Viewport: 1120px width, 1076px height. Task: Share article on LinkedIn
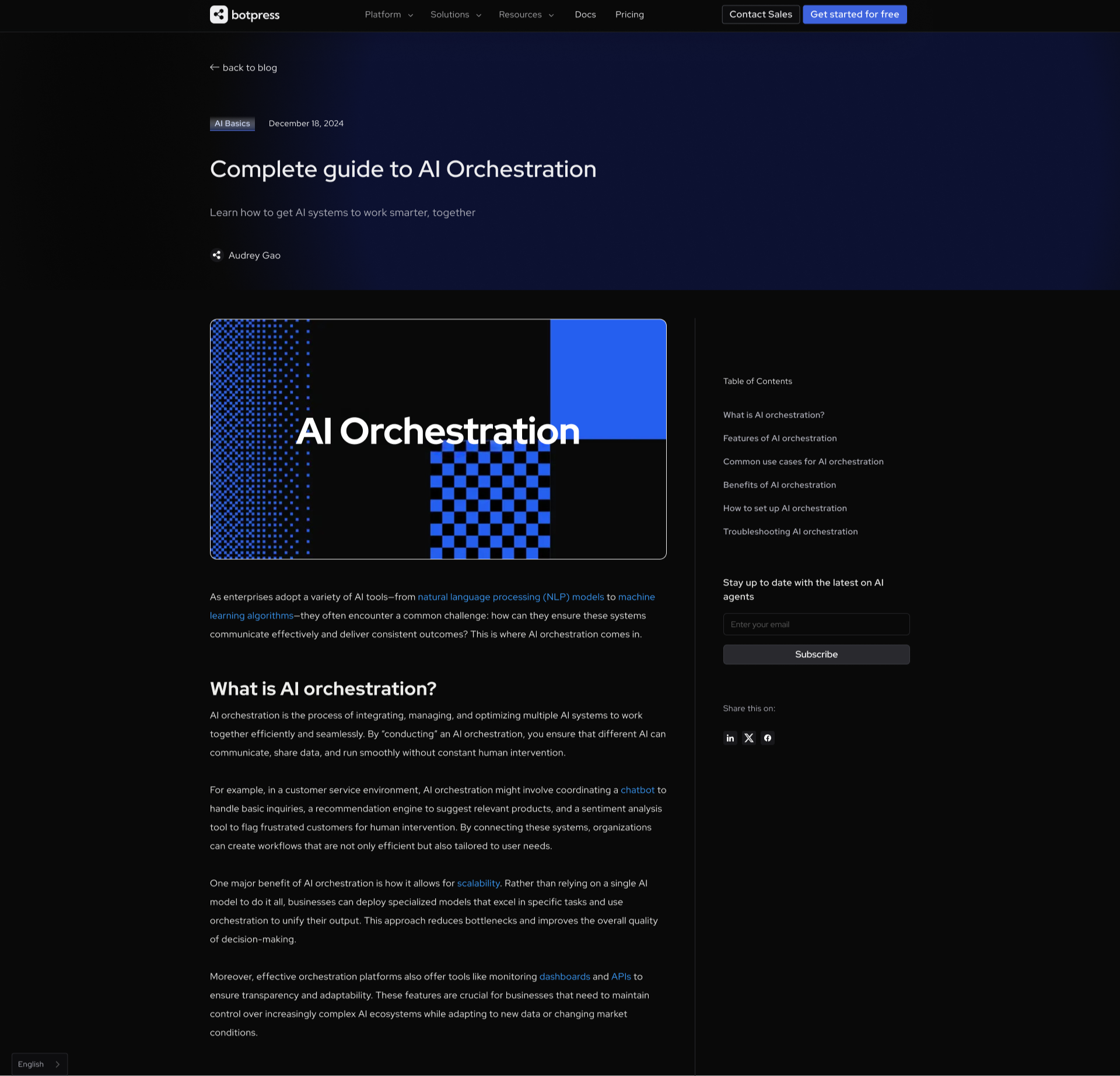click(730, 738)
